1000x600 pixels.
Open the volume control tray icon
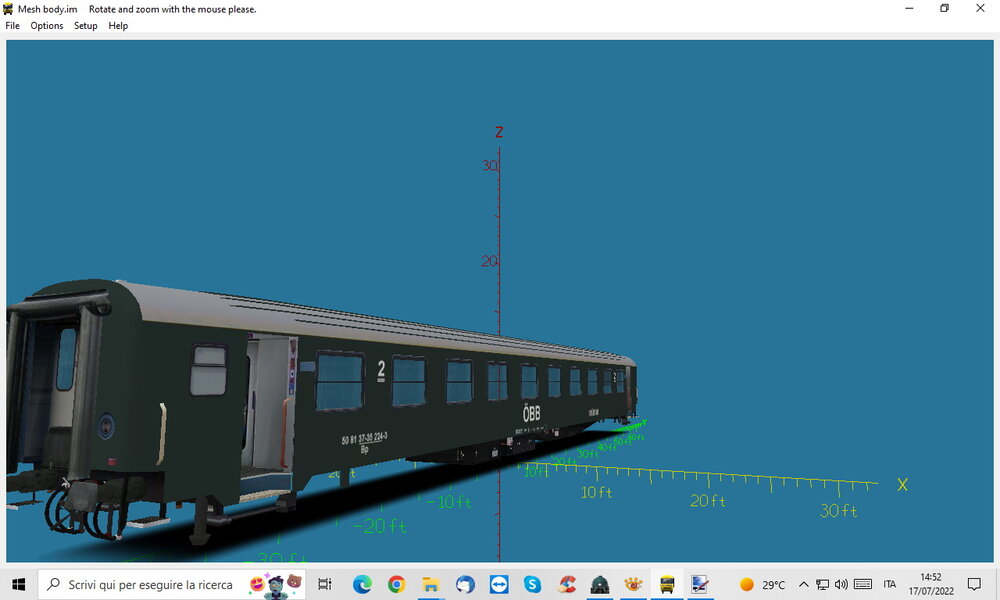pyautogui.click(x=842, y=584)
